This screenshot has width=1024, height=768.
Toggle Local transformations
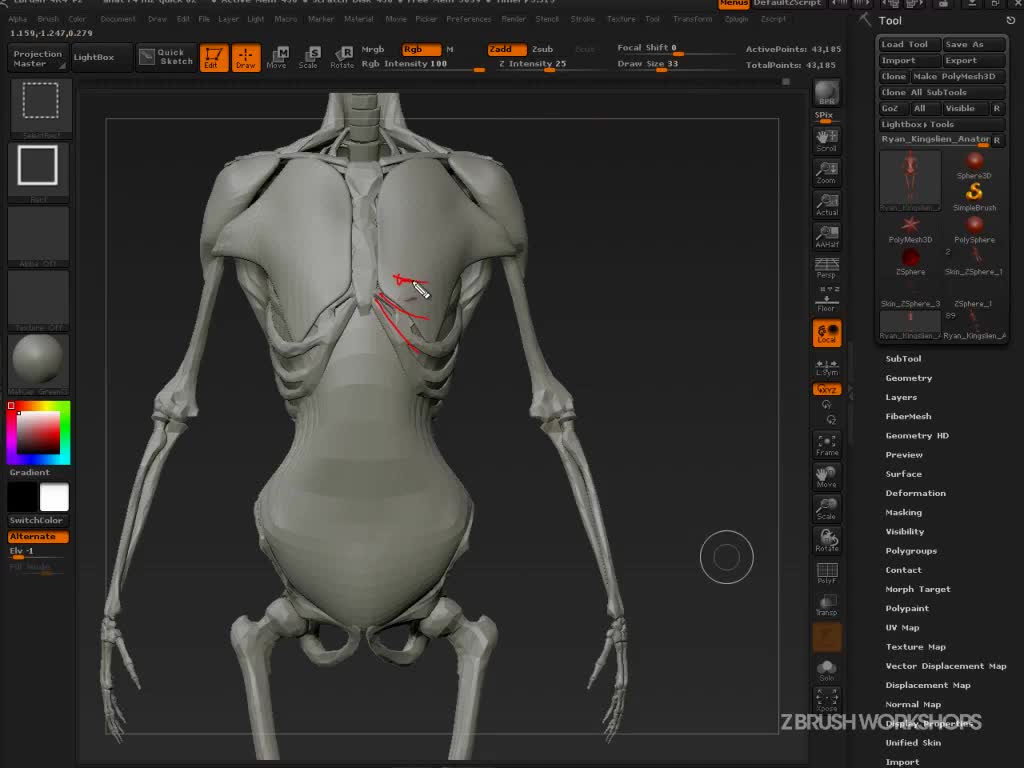826,332
